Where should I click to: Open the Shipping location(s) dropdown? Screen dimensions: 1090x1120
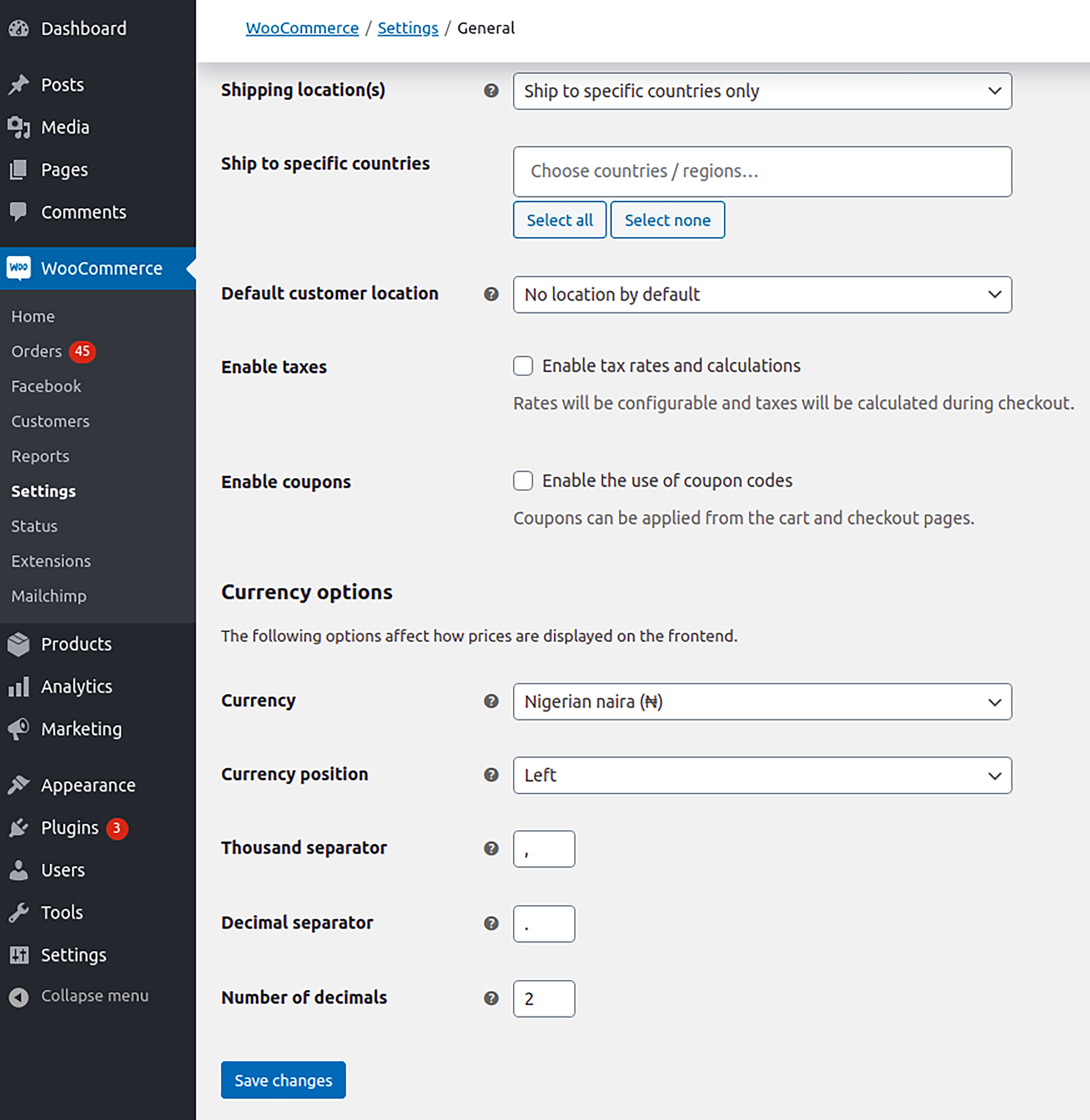[x=762, y=91]
